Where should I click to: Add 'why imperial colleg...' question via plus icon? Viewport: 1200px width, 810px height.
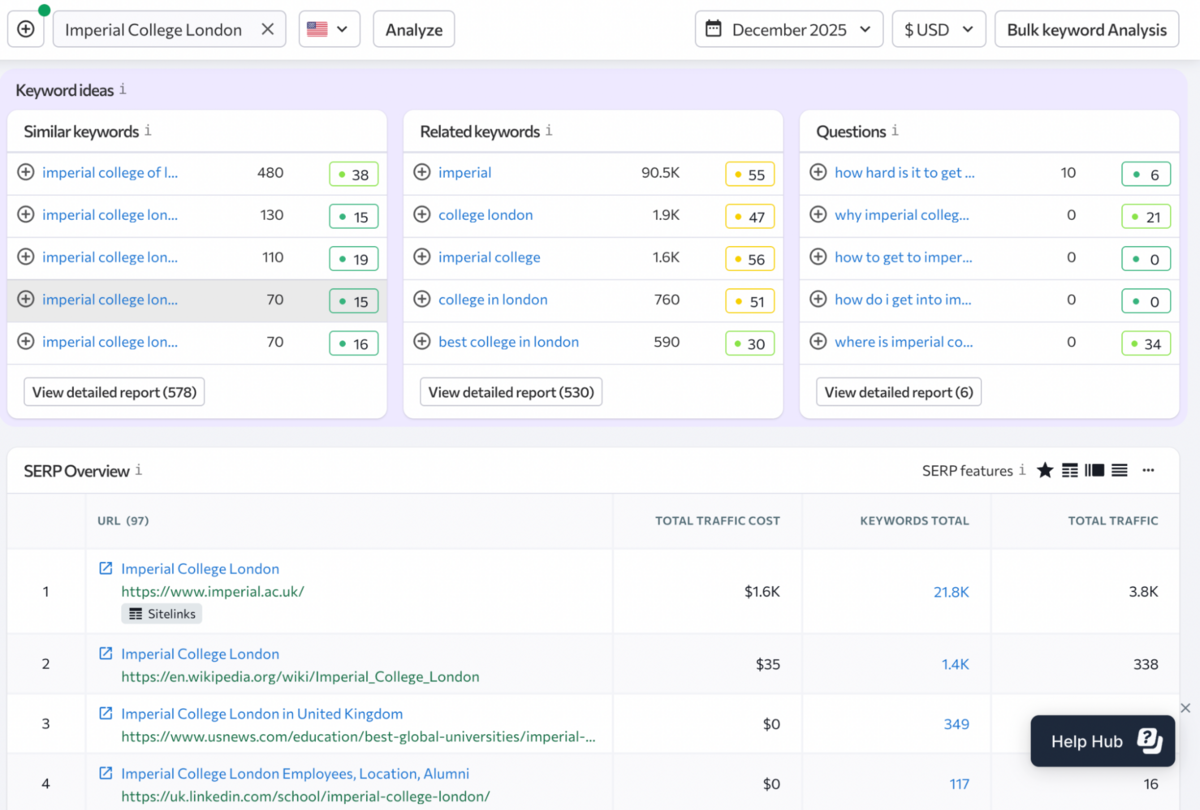(x=818, y=214)
